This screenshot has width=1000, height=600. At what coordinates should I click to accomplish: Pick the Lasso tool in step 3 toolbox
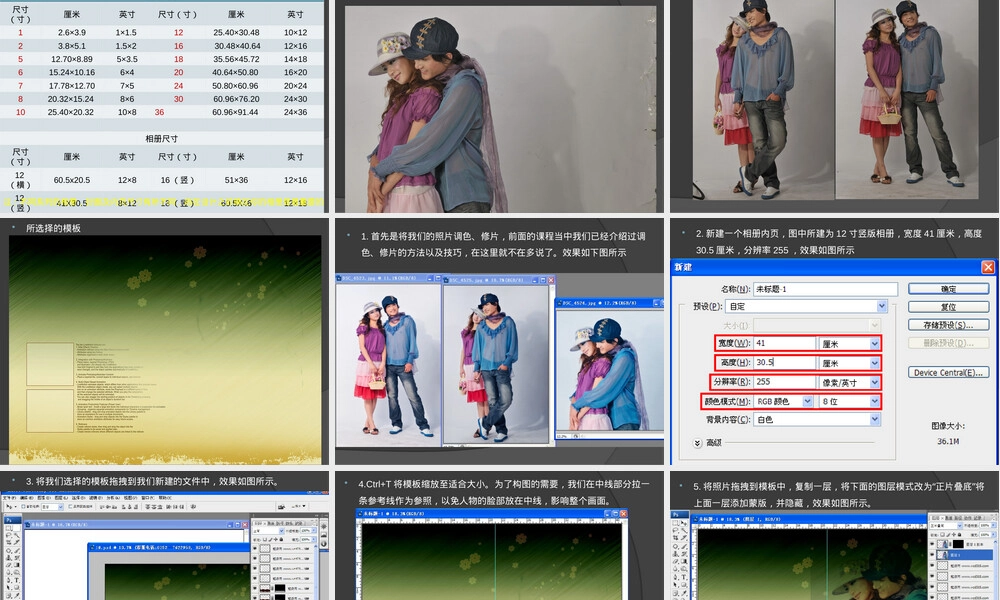9,536
